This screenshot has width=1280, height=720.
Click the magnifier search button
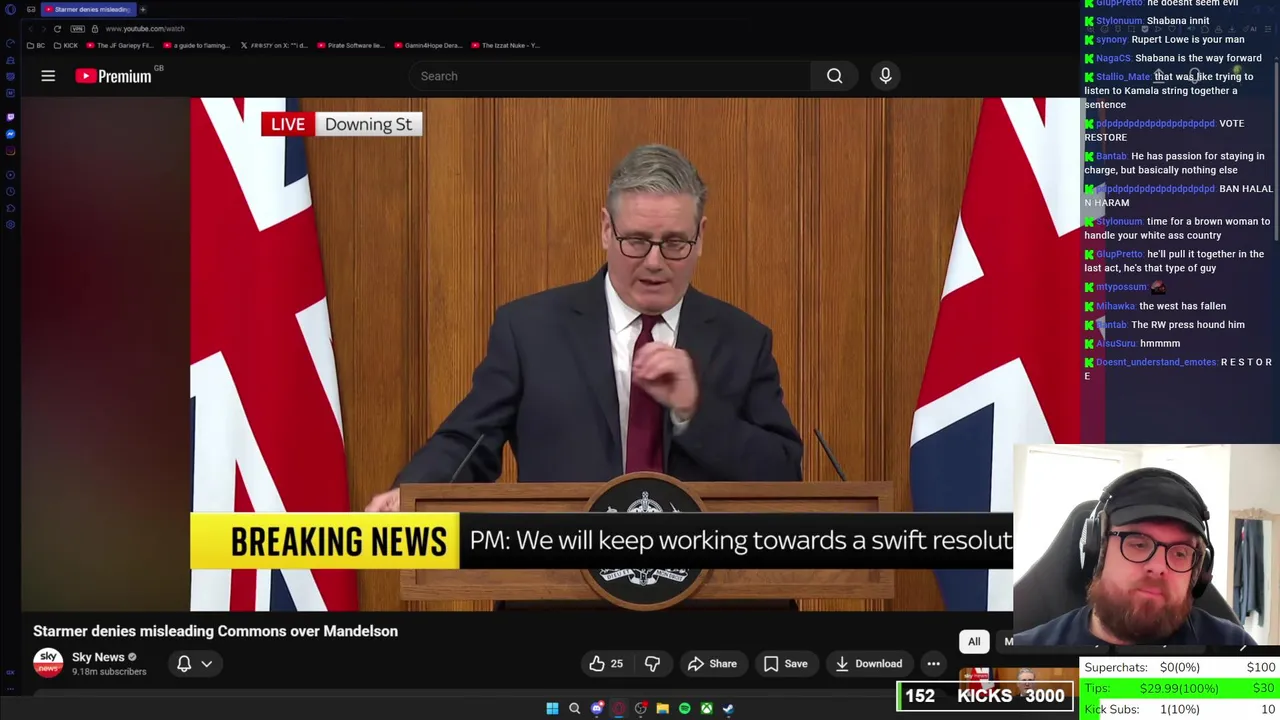pyautogui.click(x=834, y=76)
